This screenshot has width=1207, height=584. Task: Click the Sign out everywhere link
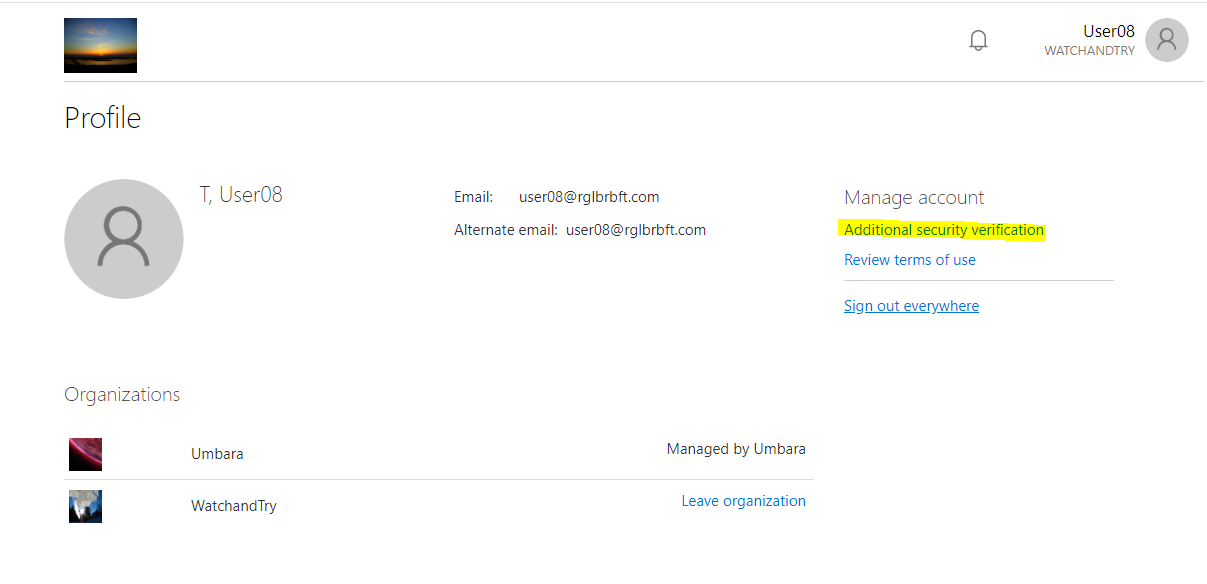coord(911,306)
